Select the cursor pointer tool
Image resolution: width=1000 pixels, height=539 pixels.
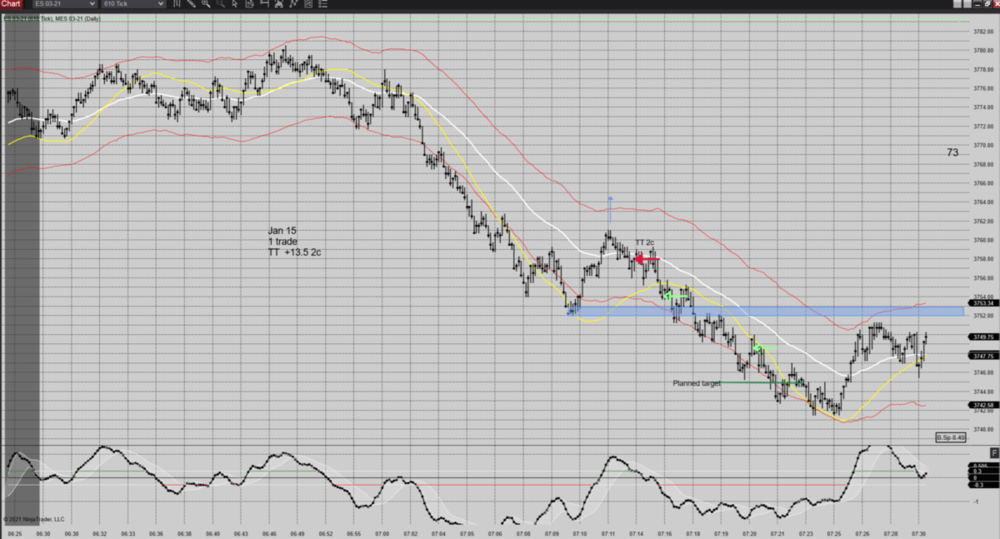click(x=235, y=5)
